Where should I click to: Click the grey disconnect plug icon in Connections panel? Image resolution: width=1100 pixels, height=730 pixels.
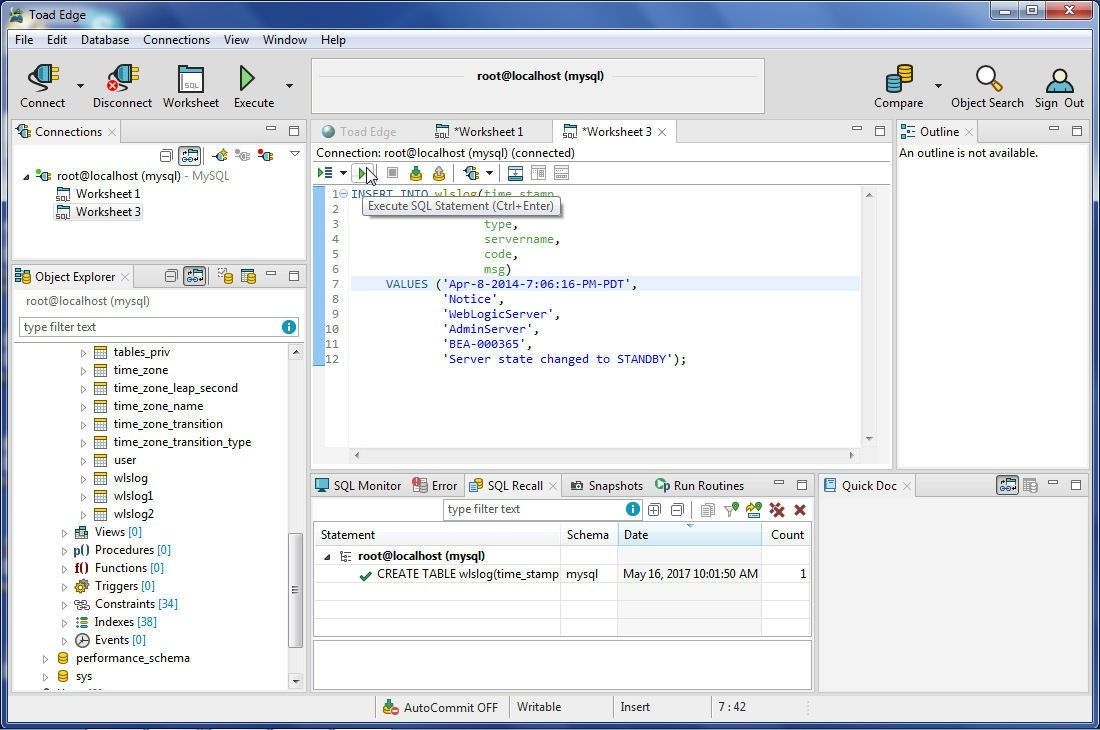(243, 155)
